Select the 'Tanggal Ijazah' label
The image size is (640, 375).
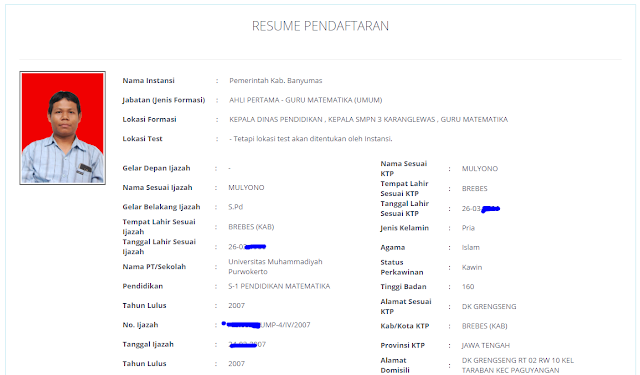click(148, 344)
